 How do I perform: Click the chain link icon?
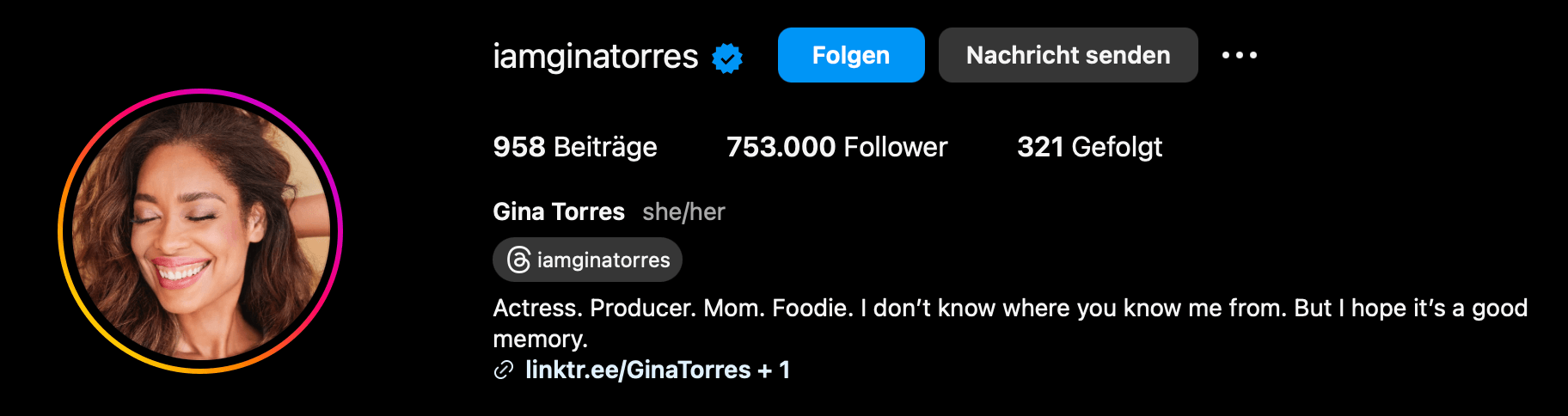tap(503, 370)
